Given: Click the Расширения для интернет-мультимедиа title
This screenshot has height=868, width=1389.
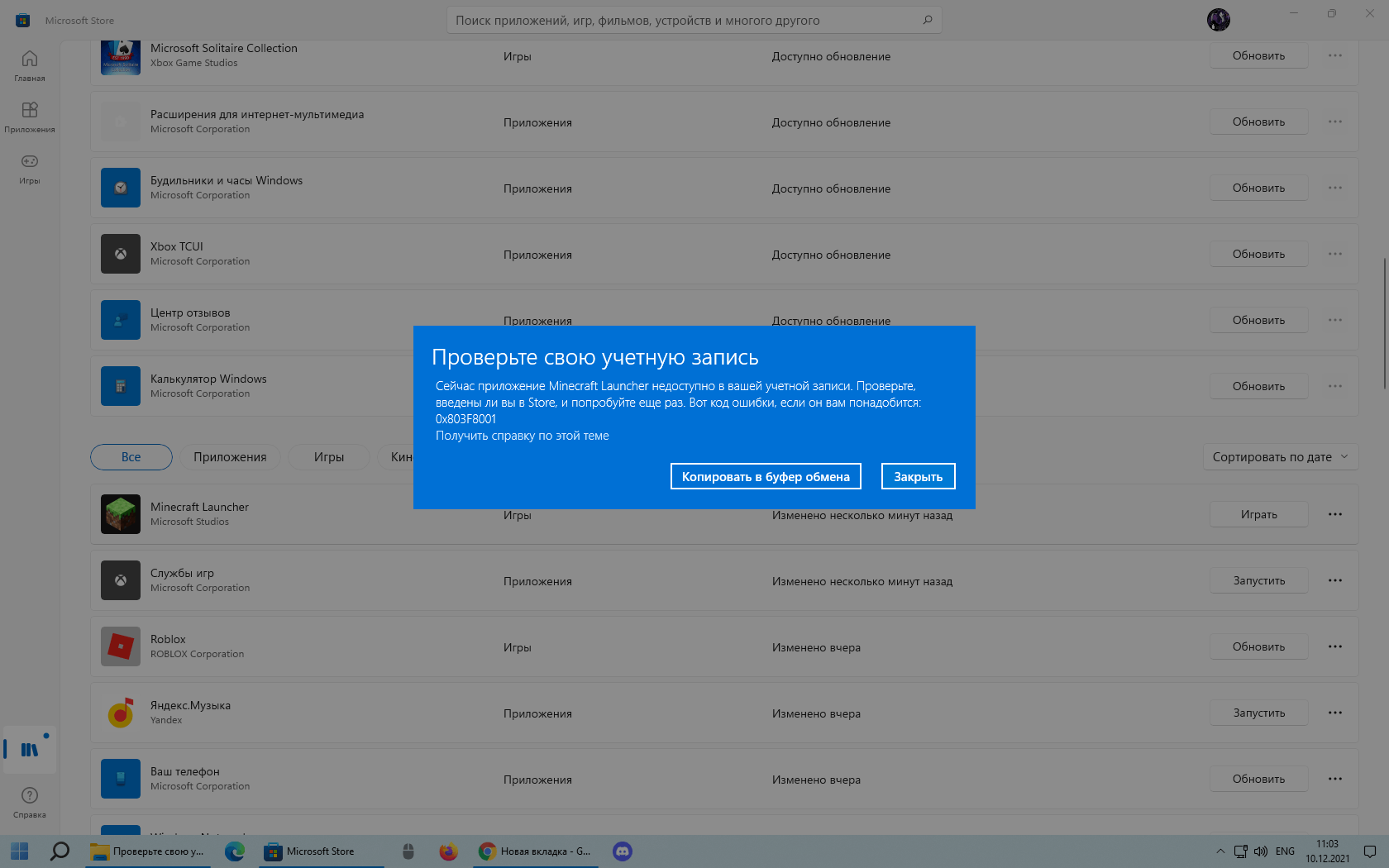Looking at the screenshot, I should tap(257, 114).
